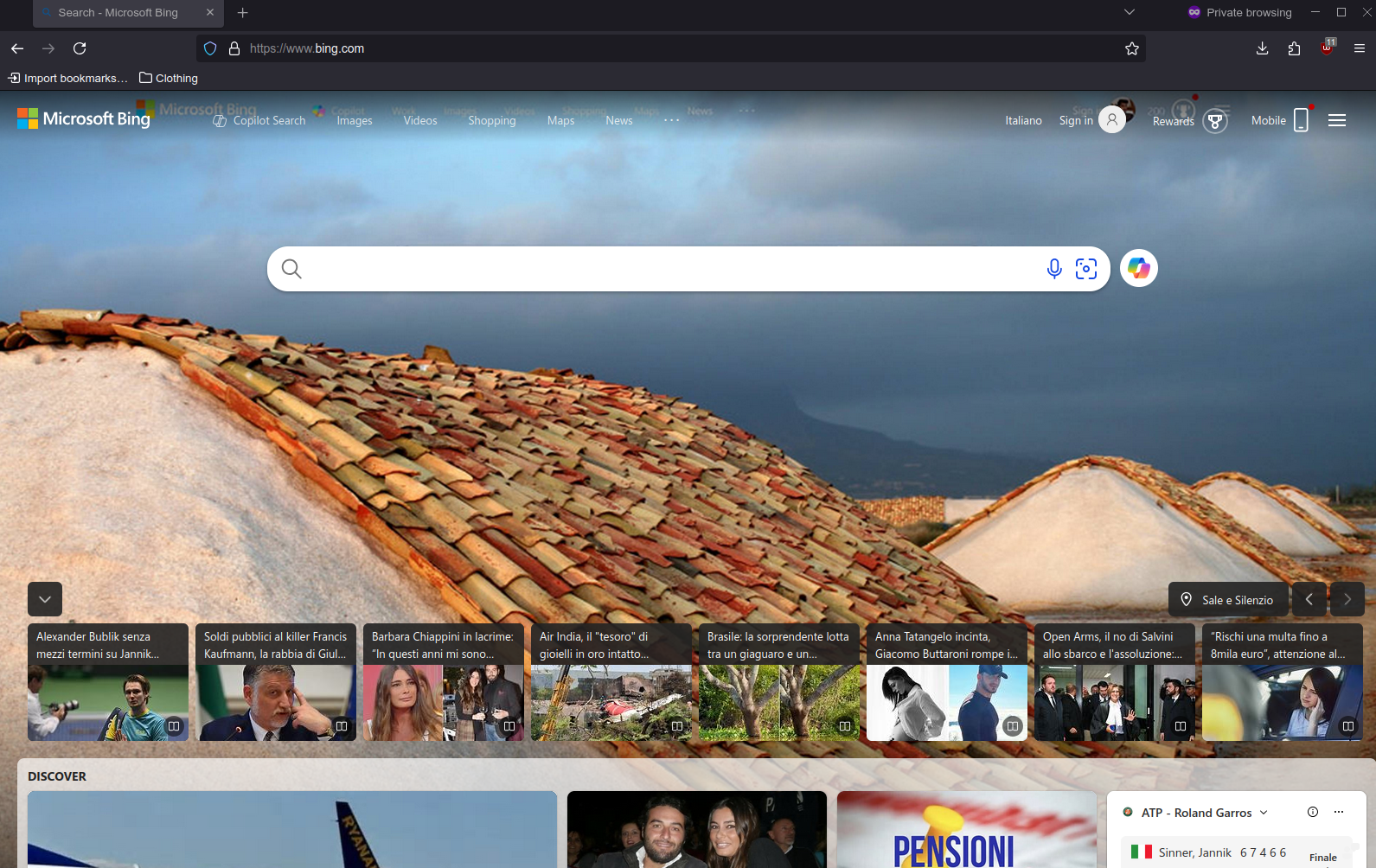Select the Search - Microsoft Bing tab
1376x868 pixels.
pos(128,13)
